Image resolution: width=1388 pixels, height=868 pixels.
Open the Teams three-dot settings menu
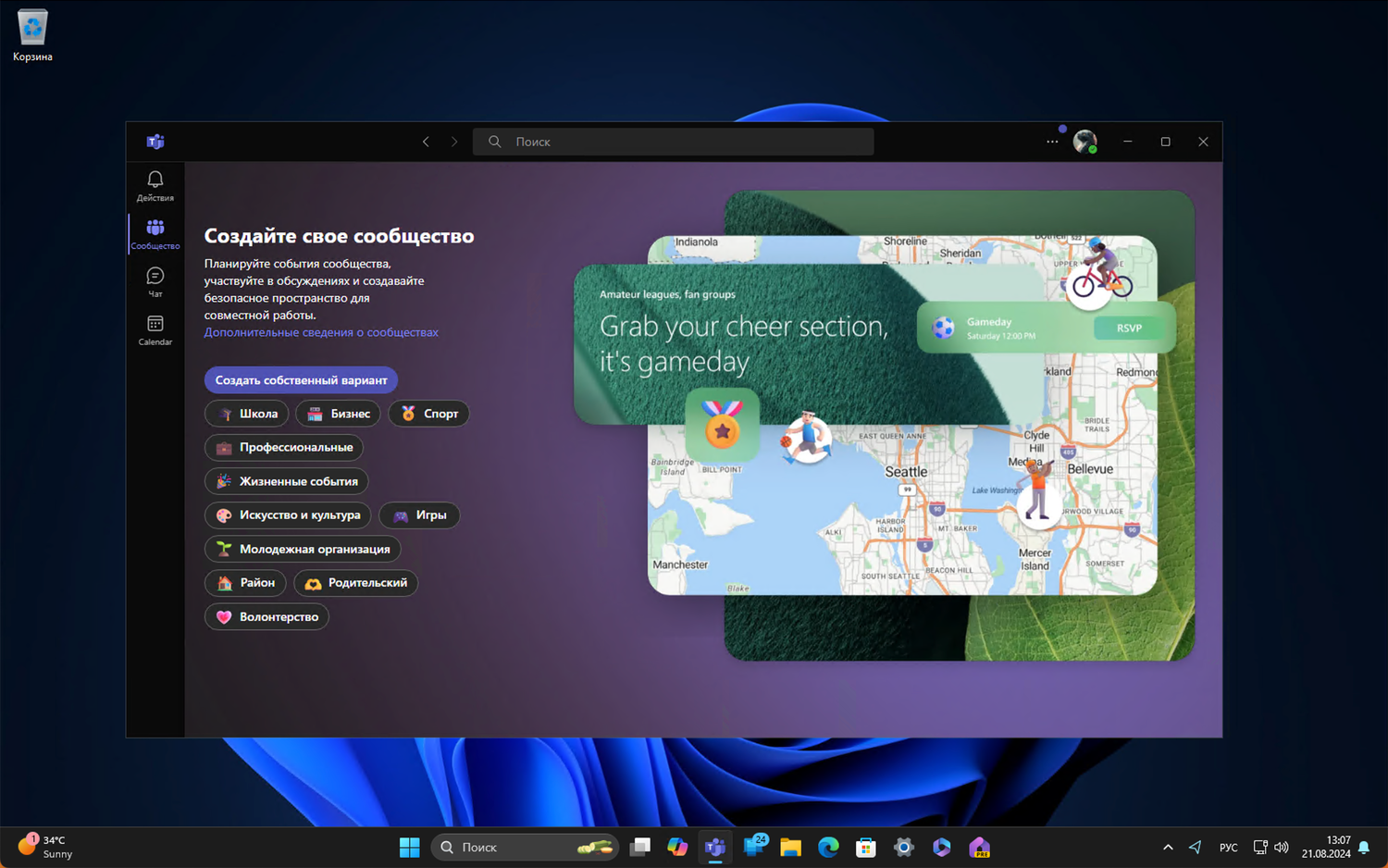(1052, 142)
